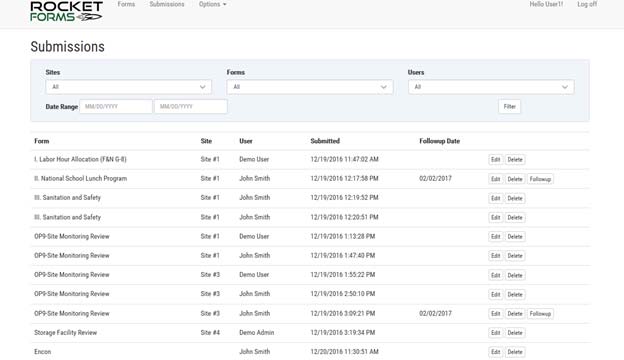Open the Users filter dropdown
Image resolution: width=624 pixels, height=360 pixels.
click(491, 87)
